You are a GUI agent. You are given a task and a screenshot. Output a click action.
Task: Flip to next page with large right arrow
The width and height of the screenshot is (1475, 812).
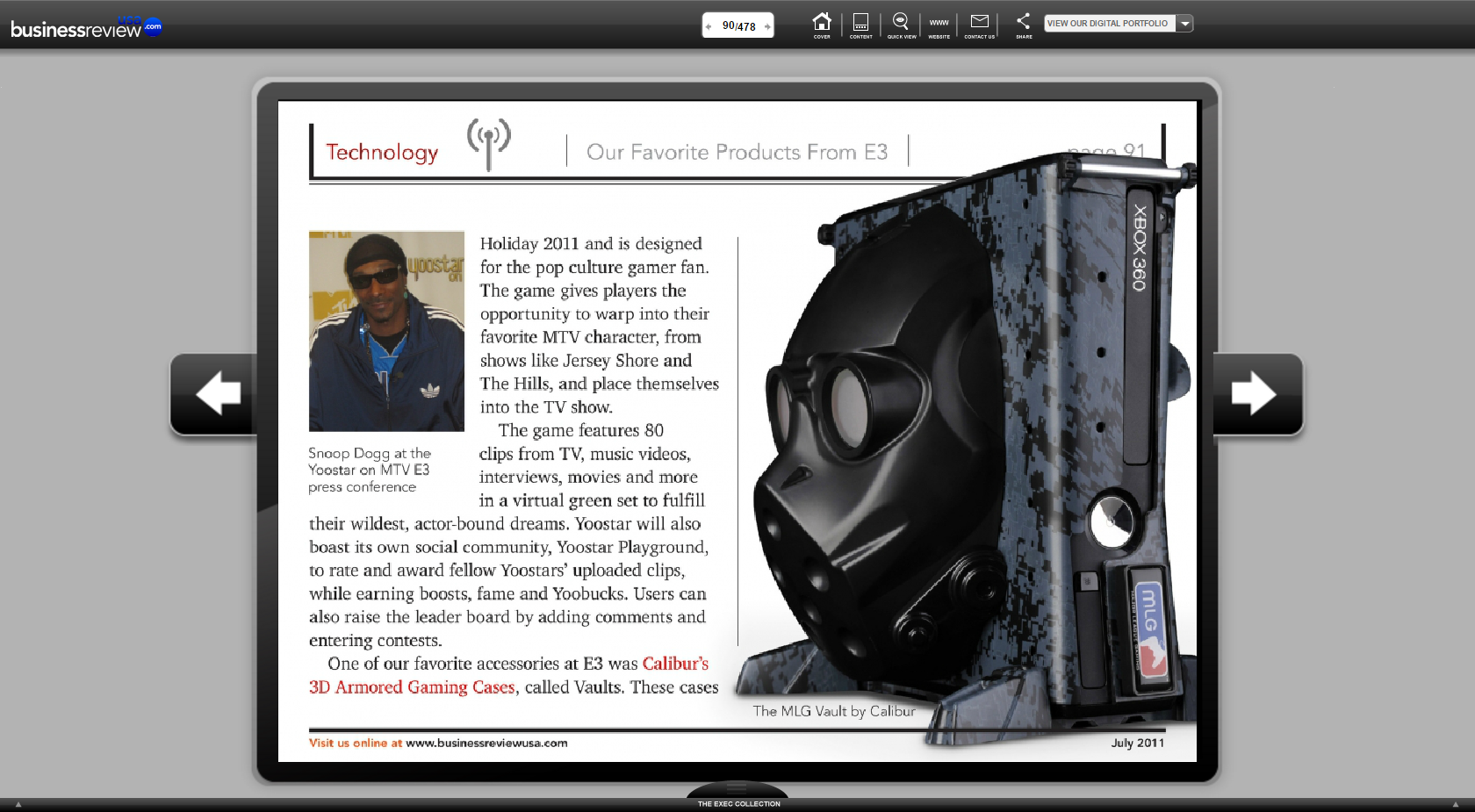coord(1256,393)
